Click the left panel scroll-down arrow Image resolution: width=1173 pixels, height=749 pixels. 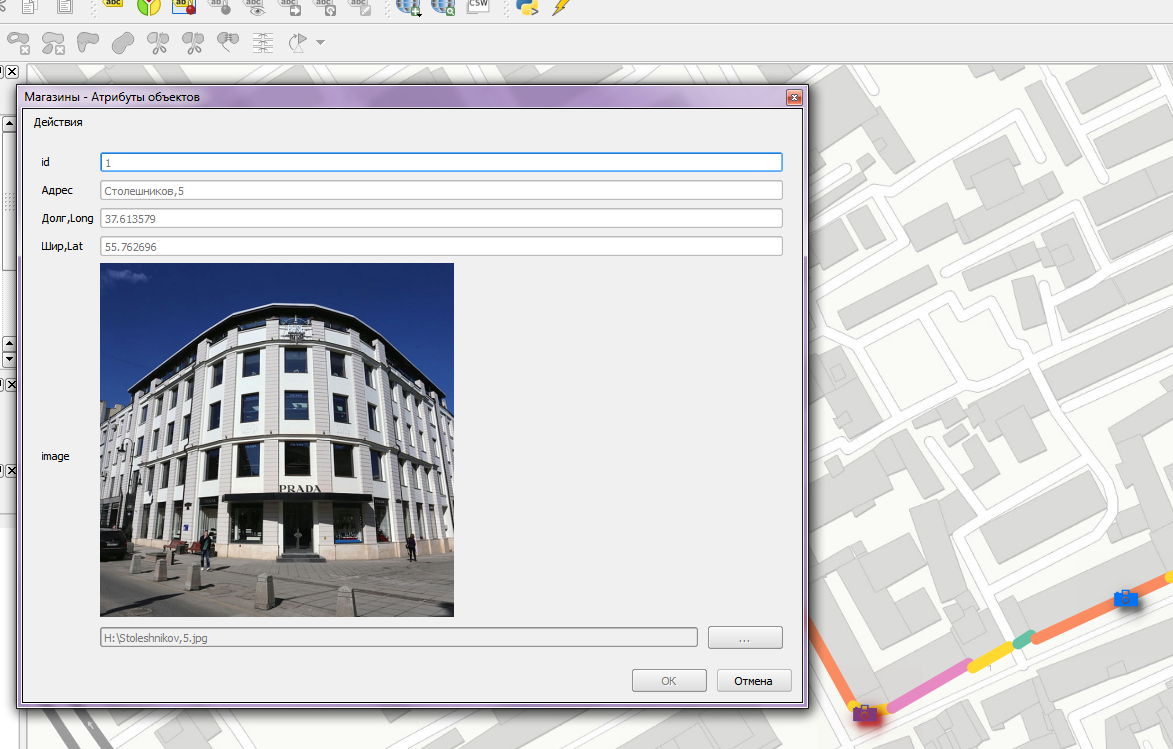(x=9, y=359)
